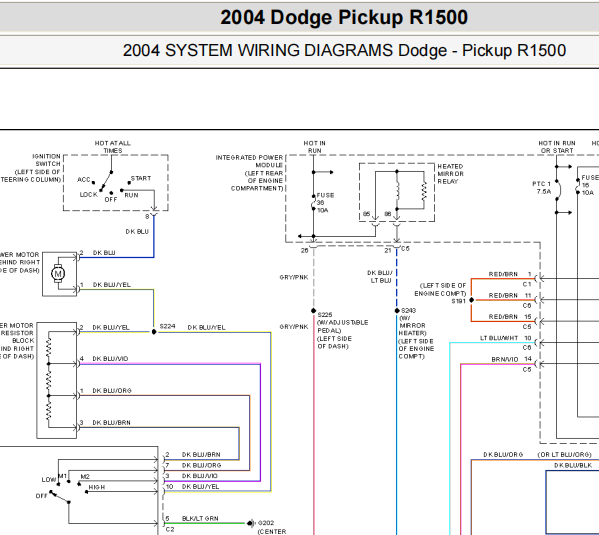Select the "M1" blower switch label
Image resolution: width=599 pixels, height=535 pixels.
coord(62,476)
